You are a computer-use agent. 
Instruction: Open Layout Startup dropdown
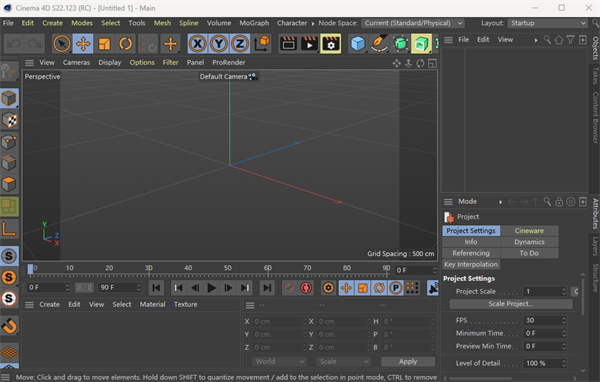coord(548,23)
